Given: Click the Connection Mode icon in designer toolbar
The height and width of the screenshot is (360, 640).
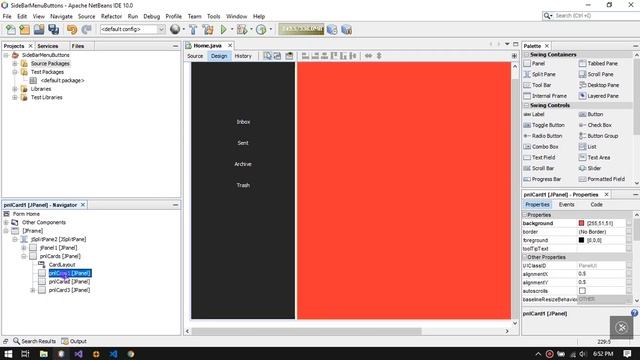Looking at the screenshot, I should click(277, 56).
